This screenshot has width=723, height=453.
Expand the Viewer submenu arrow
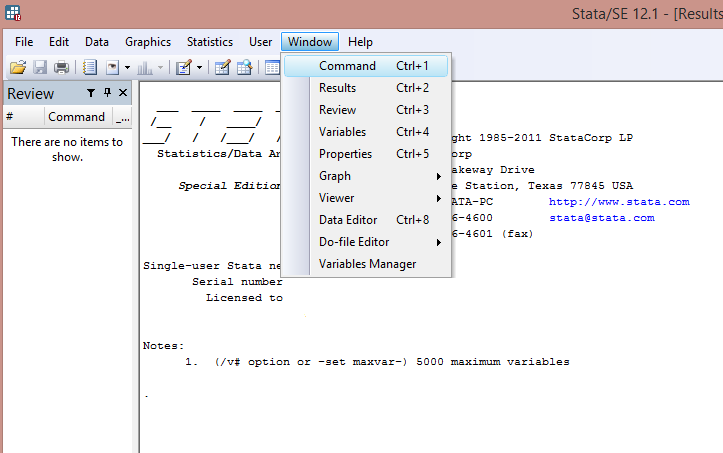click(x=439, y=198)
